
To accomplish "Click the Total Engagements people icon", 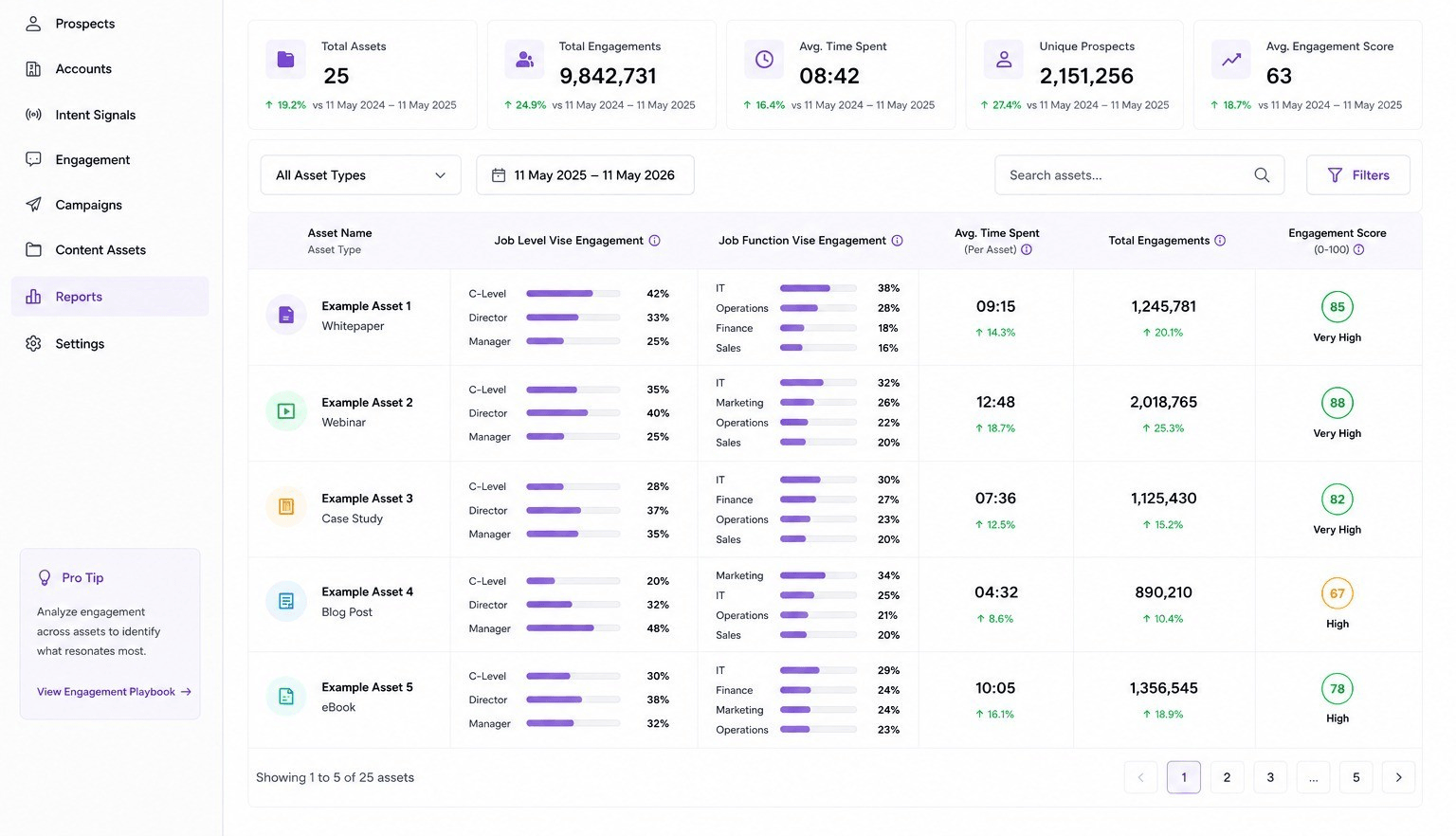I will tap(524, 60).
